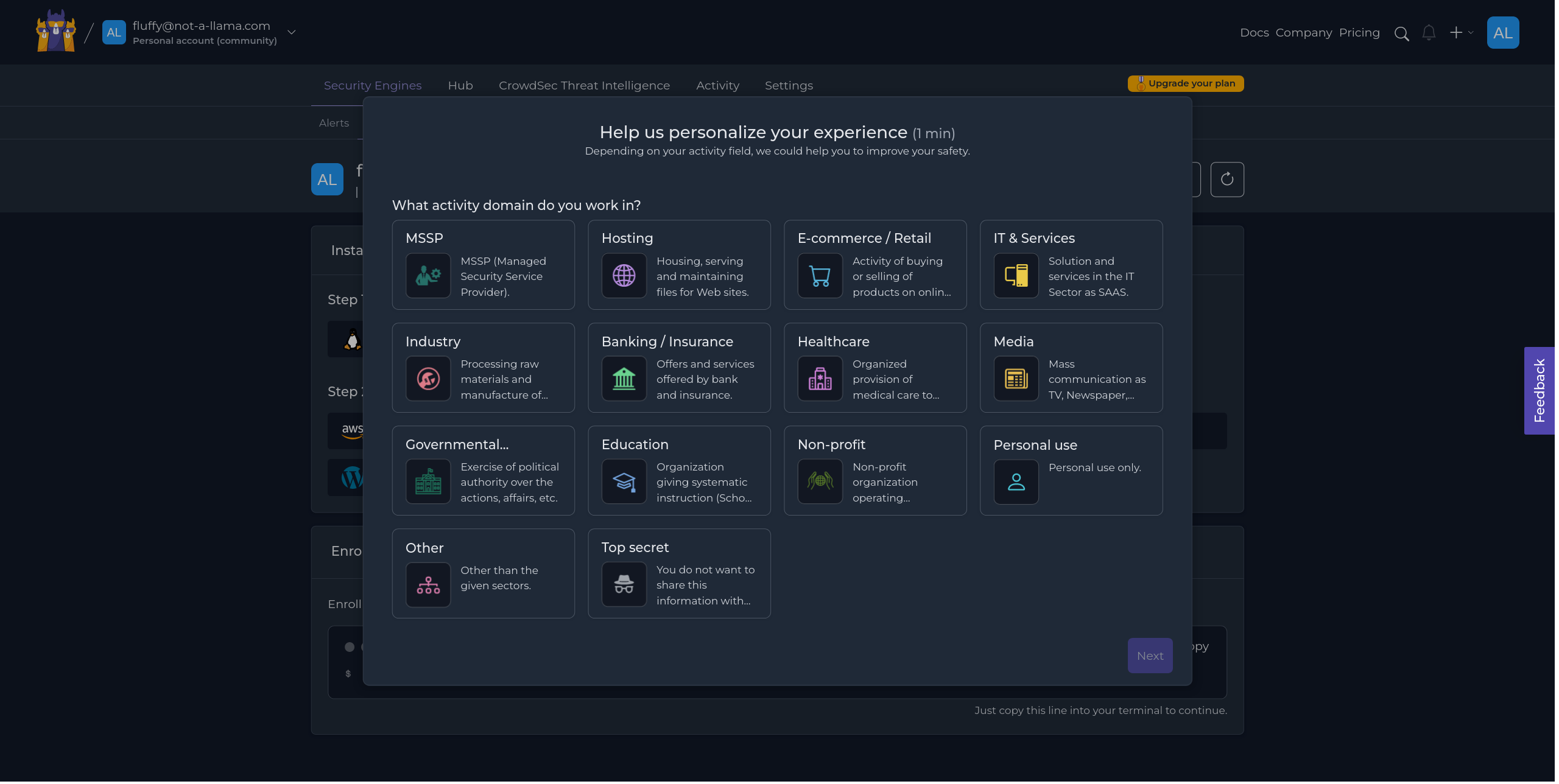Click the CrowdSec logo in the top left
This screenshot has height=784, width=1559.
coord(55,31)
